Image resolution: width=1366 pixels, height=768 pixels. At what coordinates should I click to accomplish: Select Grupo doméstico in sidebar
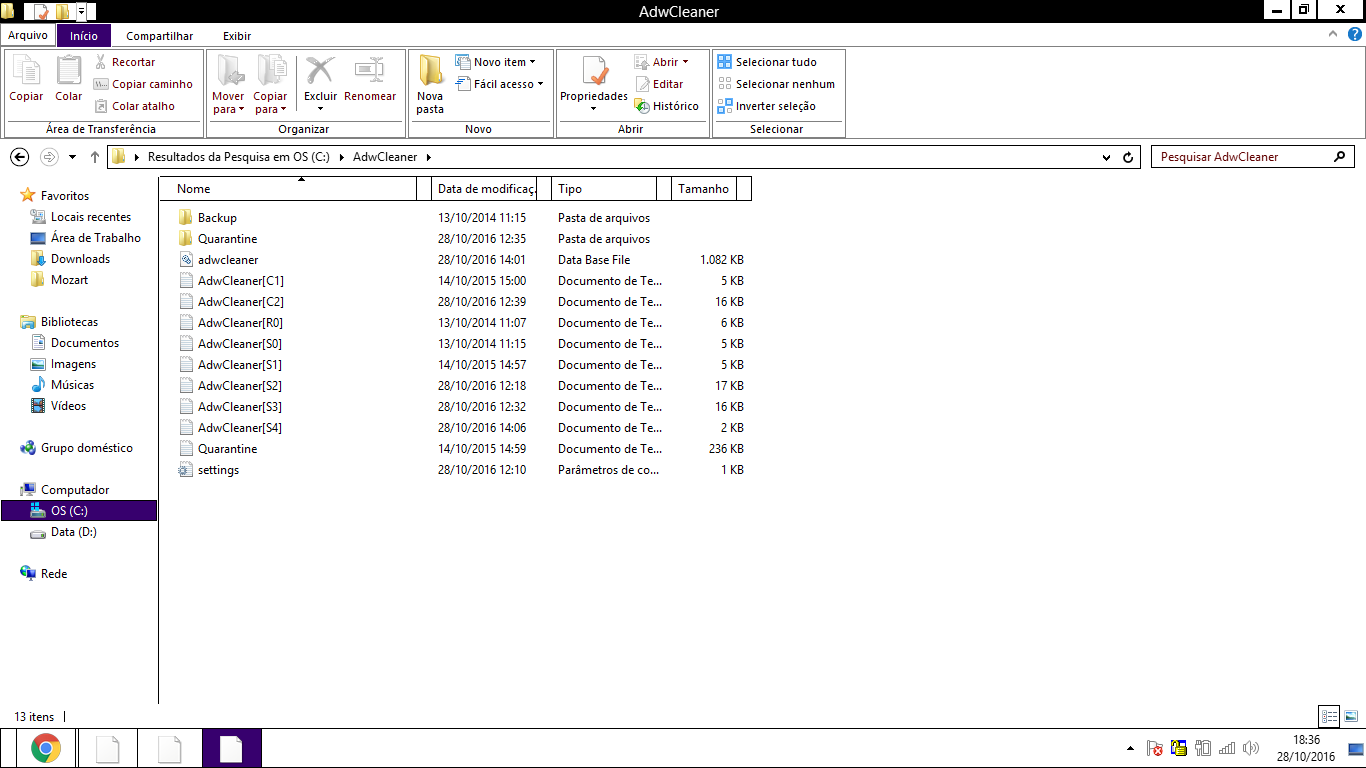(x=86, y=448)
